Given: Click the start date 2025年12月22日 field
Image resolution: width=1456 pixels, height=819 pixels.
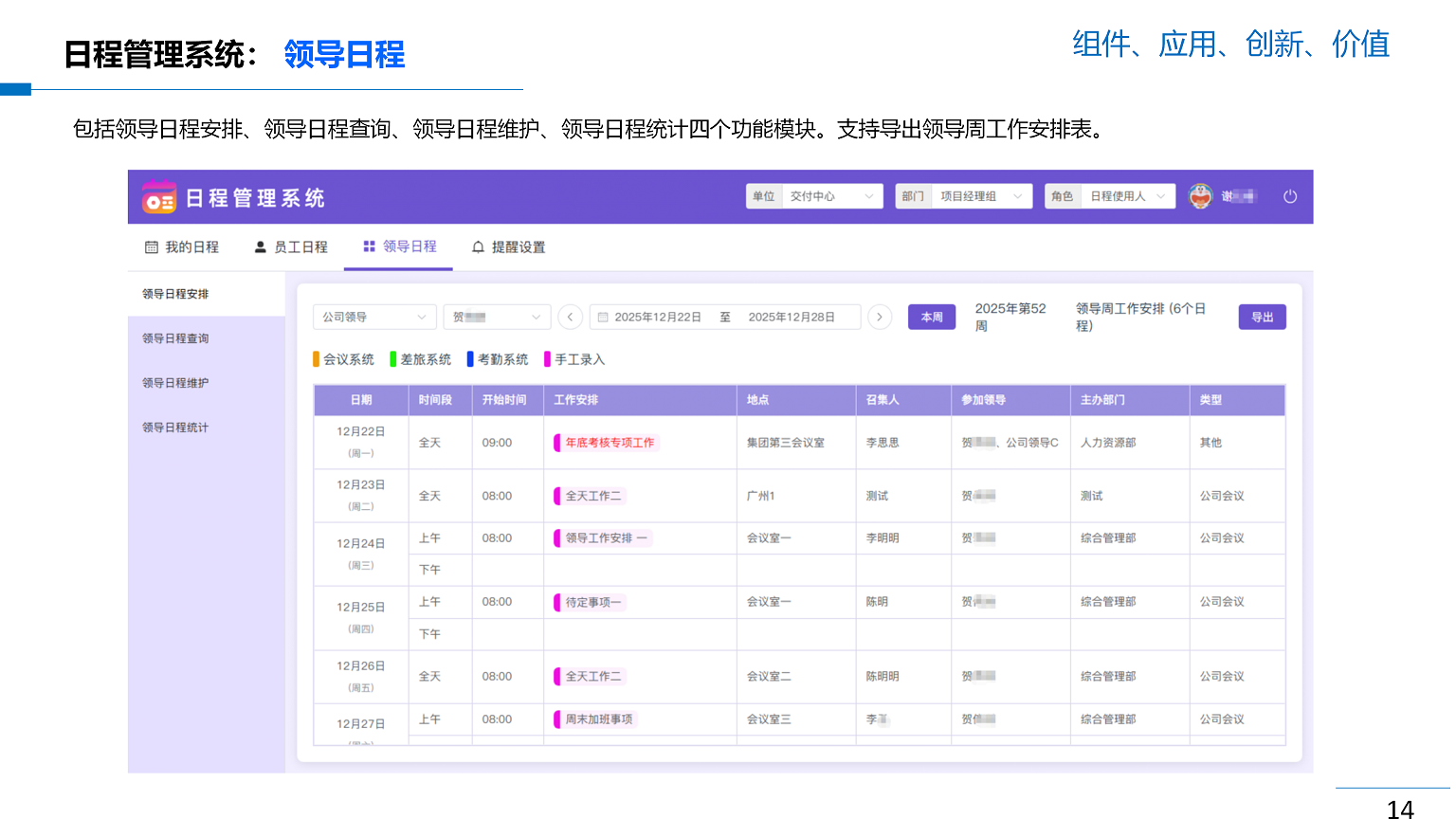Looking at the screenshot, I should [658, 318].
